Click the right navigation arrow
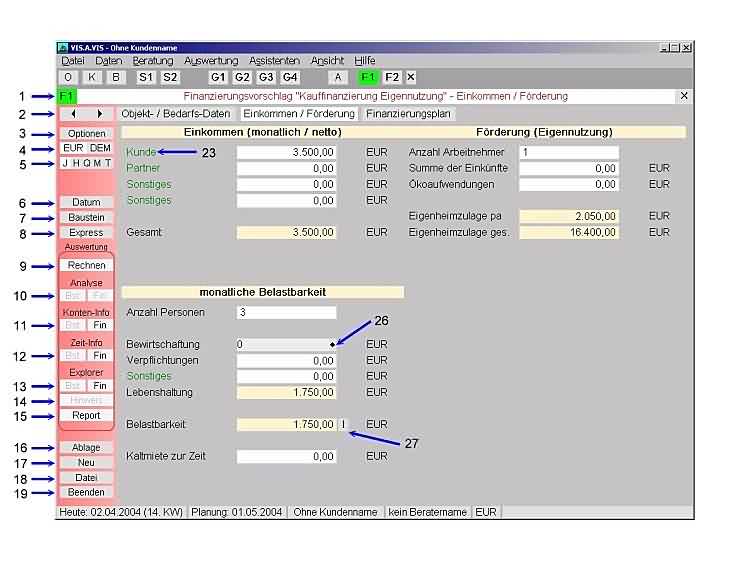The image size is (750, 561). pyautogui.click(x=98, y=114)
